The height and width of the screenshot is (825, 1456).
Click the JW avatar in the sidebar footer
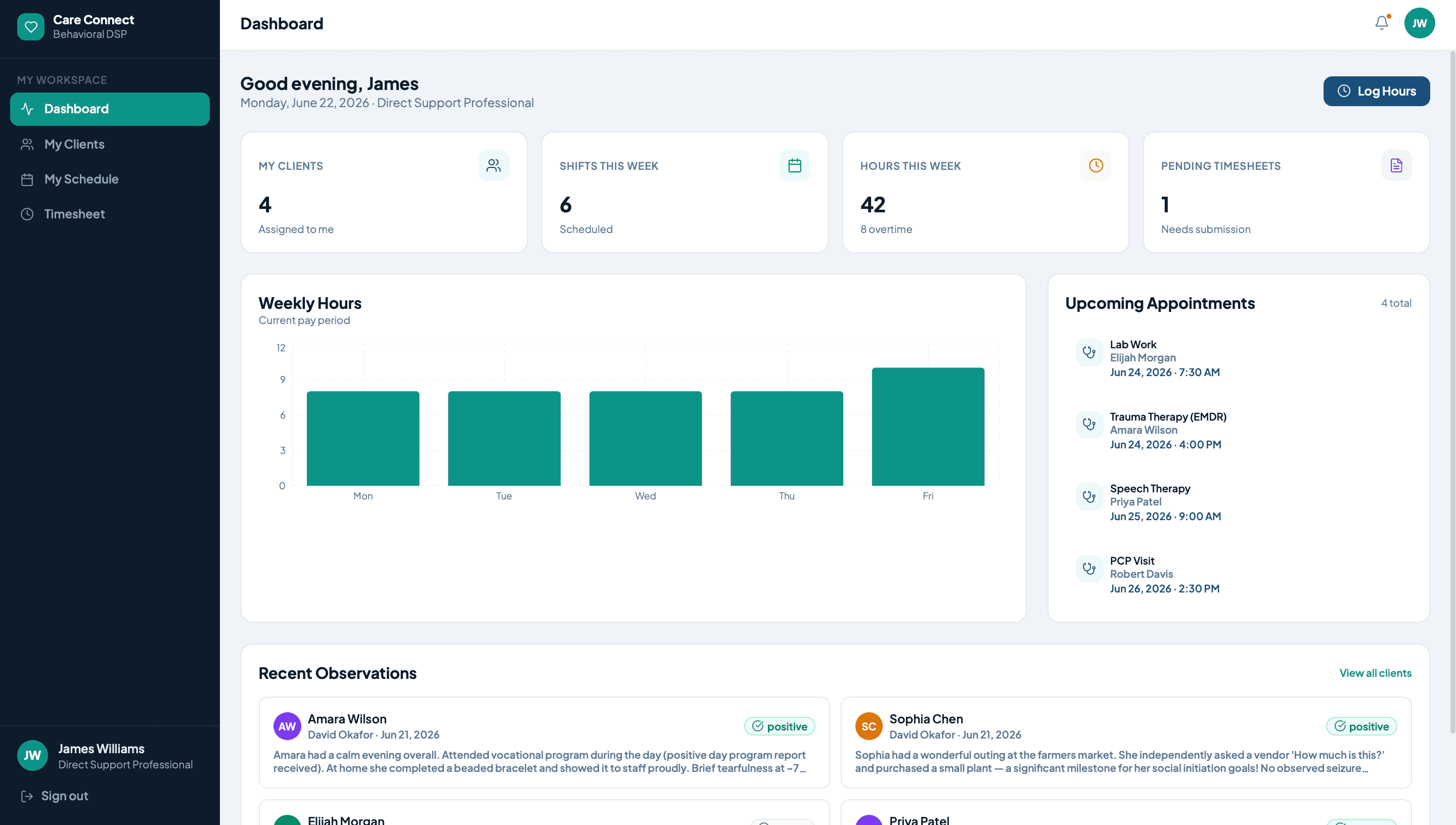(32, 755)
